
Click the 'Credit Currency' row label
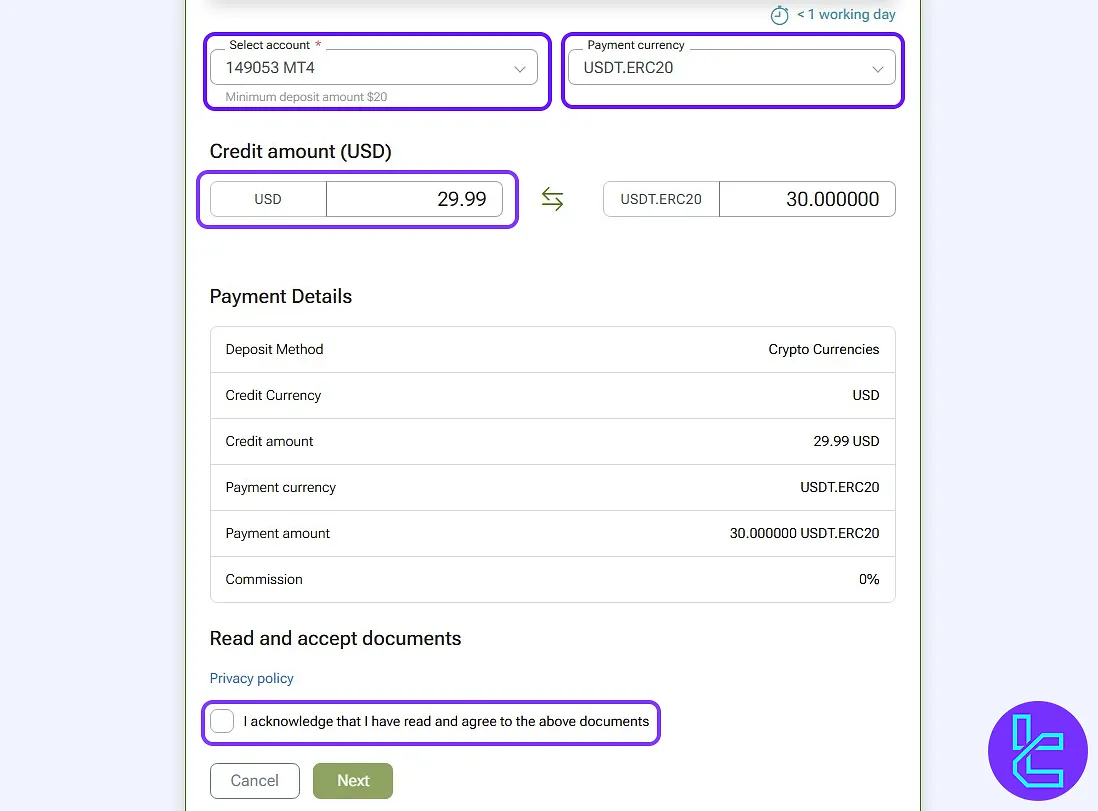tap(273, 396)
